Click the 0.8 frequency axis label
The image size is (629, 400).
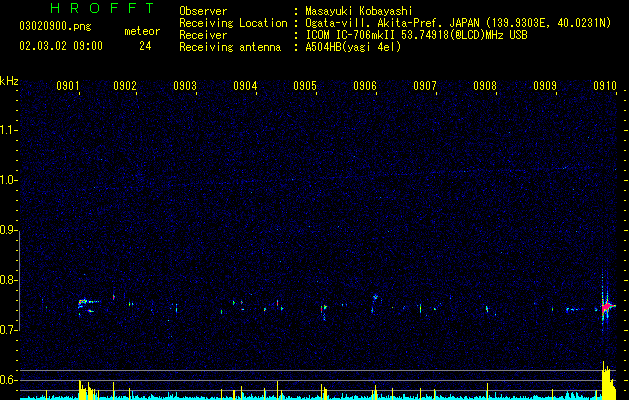8,280
